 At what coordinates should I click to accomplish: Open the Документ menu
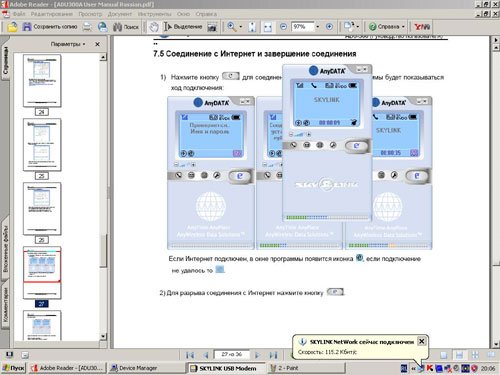point(120,14)
